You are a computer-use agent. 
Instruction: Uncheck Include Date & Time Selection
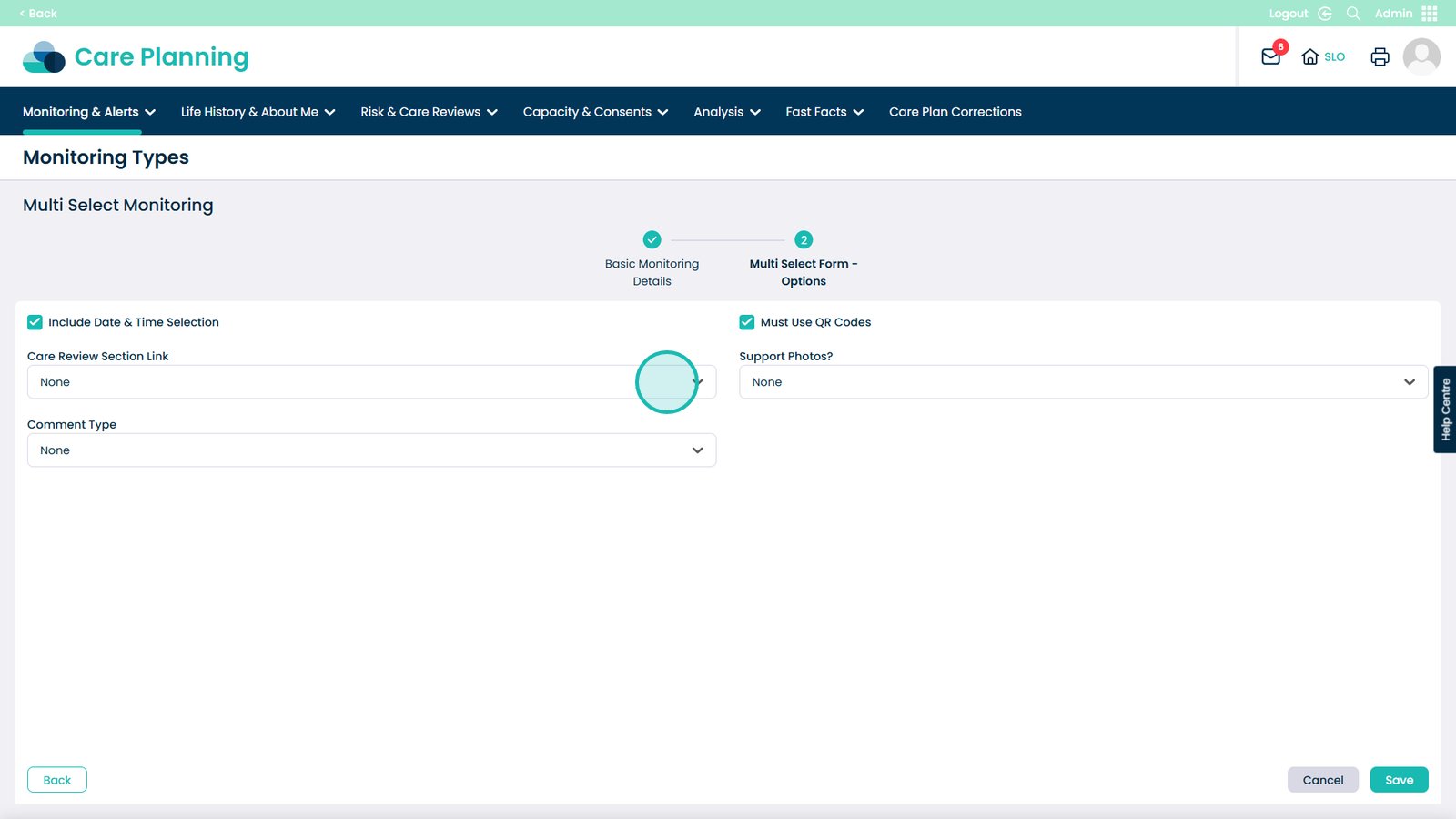[x=35, y=322]
